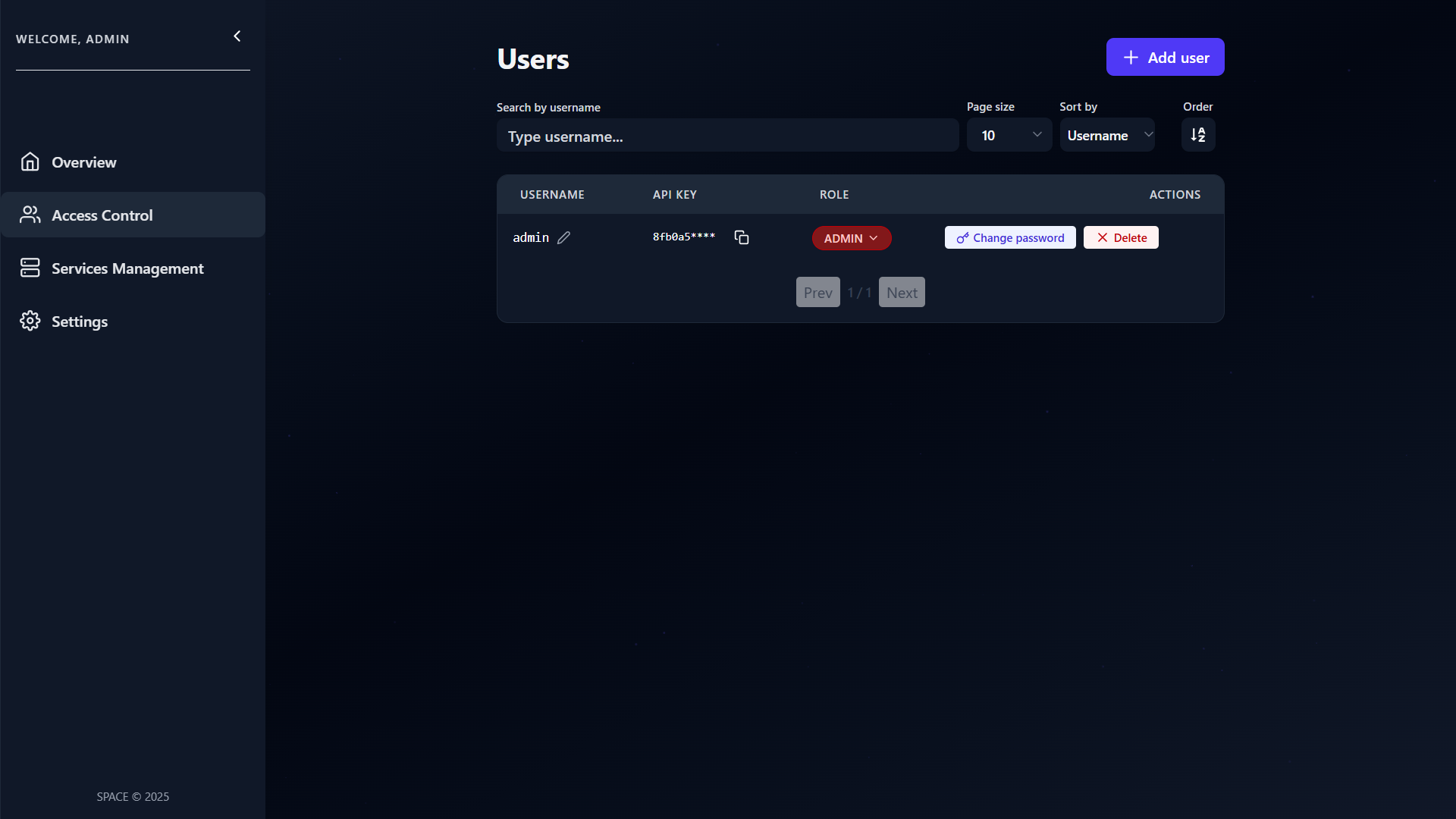Click the Next page button
This screenshot has height=819, width=1456.
[x=902, y=292]
